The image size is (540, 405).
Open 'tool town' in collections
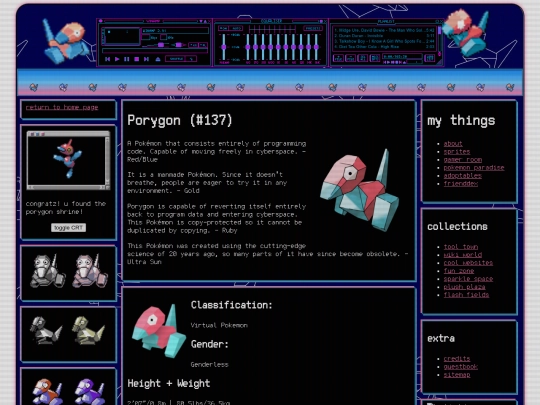click(460, 247)
